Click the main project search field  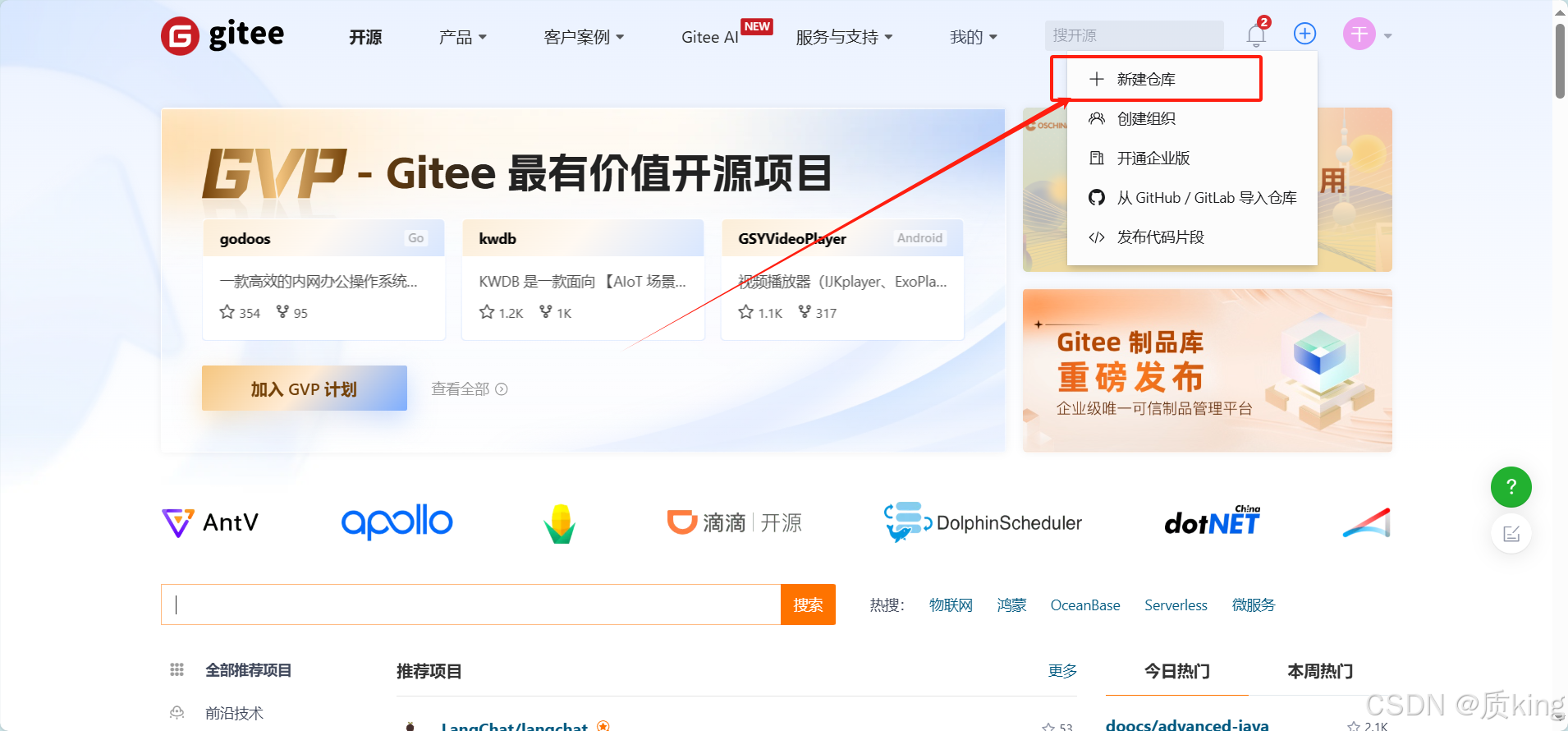470,605
